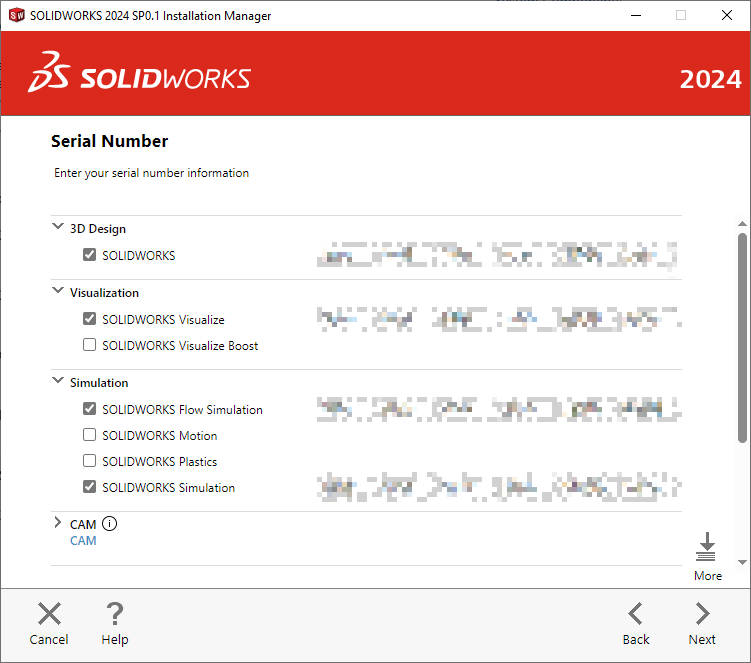Click the SOLIDWORKS Flow Simulation serial number field
The width and height of the screenshot is (751, 663).
click(x=497, y=409)
